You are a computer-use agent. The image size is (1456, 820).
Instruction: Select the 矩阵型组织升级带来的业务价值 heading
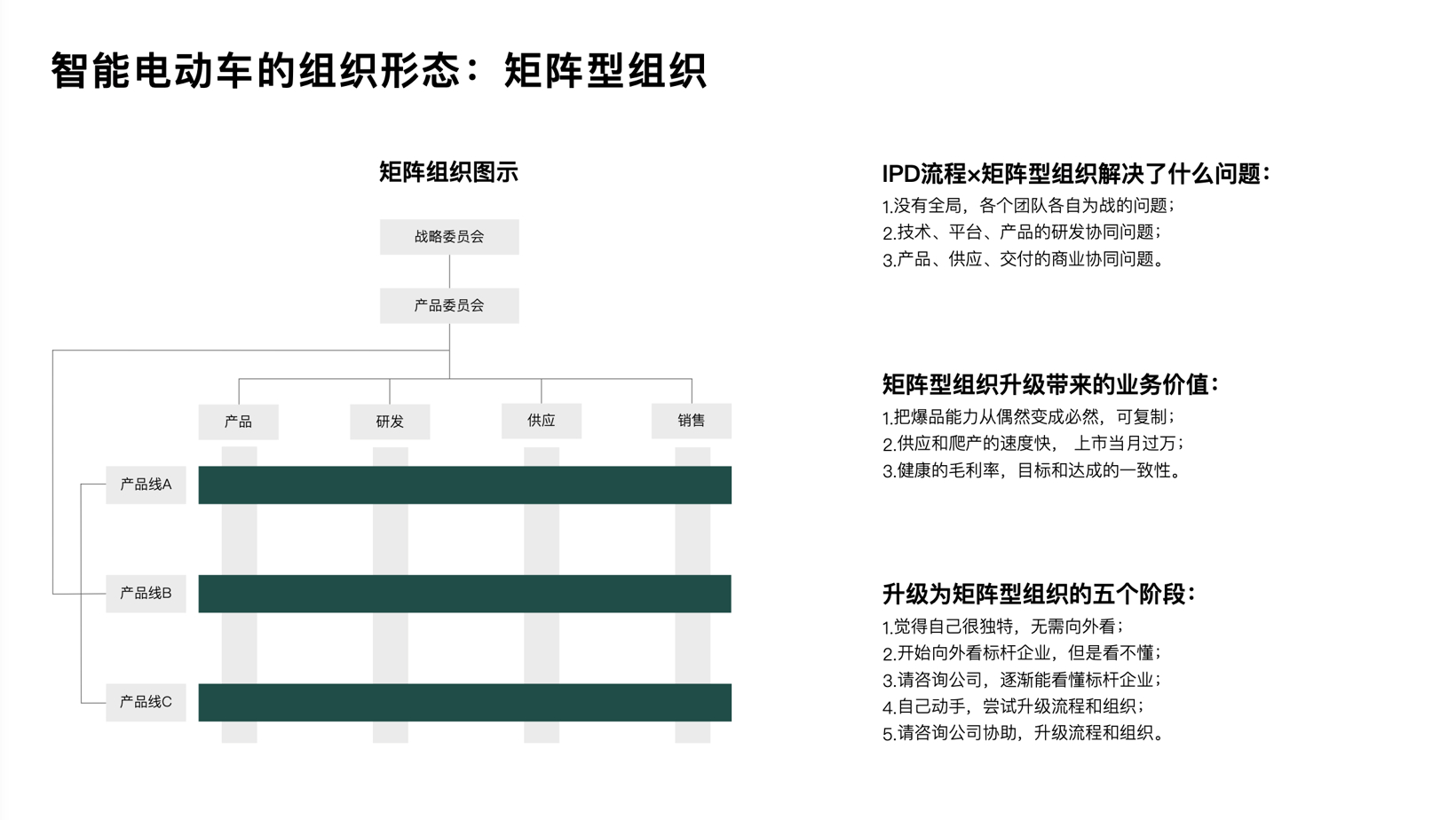point(1050,385)
